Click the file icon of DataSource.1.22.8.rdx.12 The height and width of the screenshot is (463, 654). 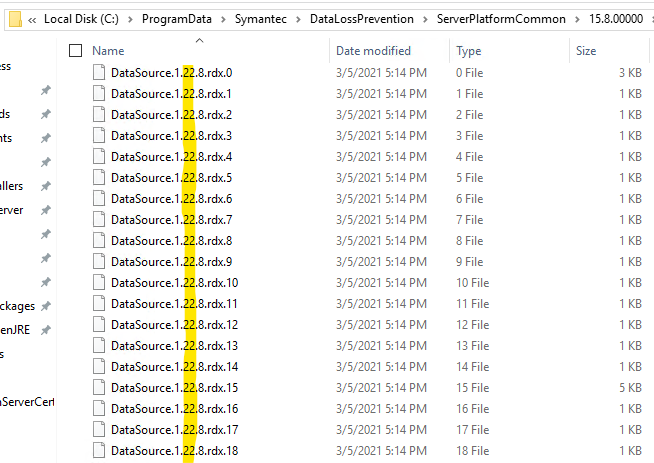point(99,325)
